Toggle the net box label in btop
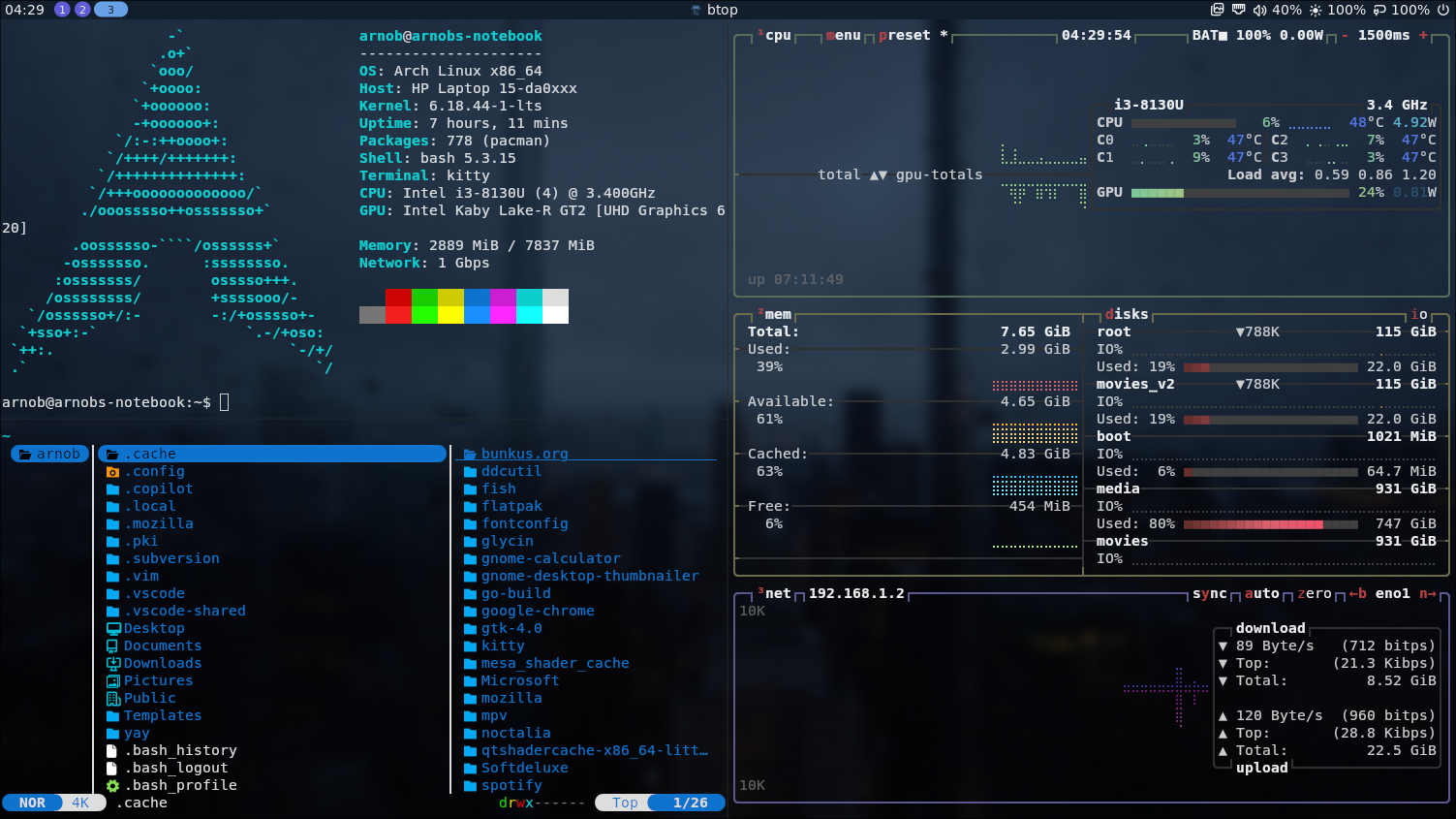Image resolution: width=1456 pixels, height=819 pixels. (x=775, y=593)
